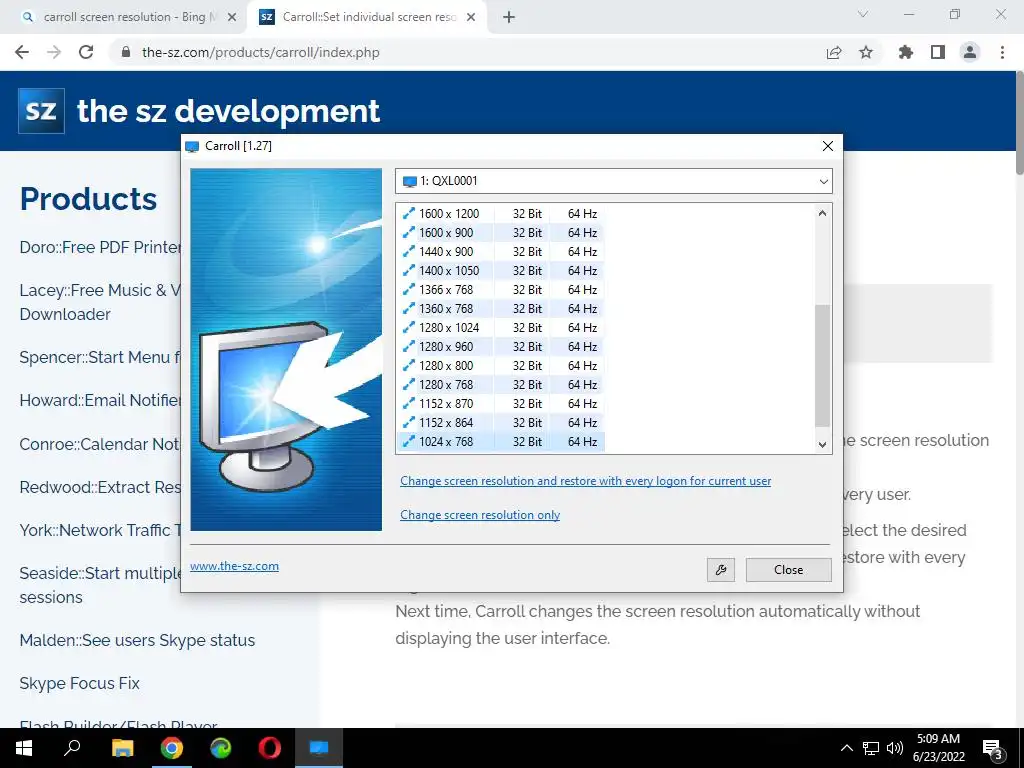Select 1600 x 900 resolution
1024x768 pixels.
click(x=500, y=232)
